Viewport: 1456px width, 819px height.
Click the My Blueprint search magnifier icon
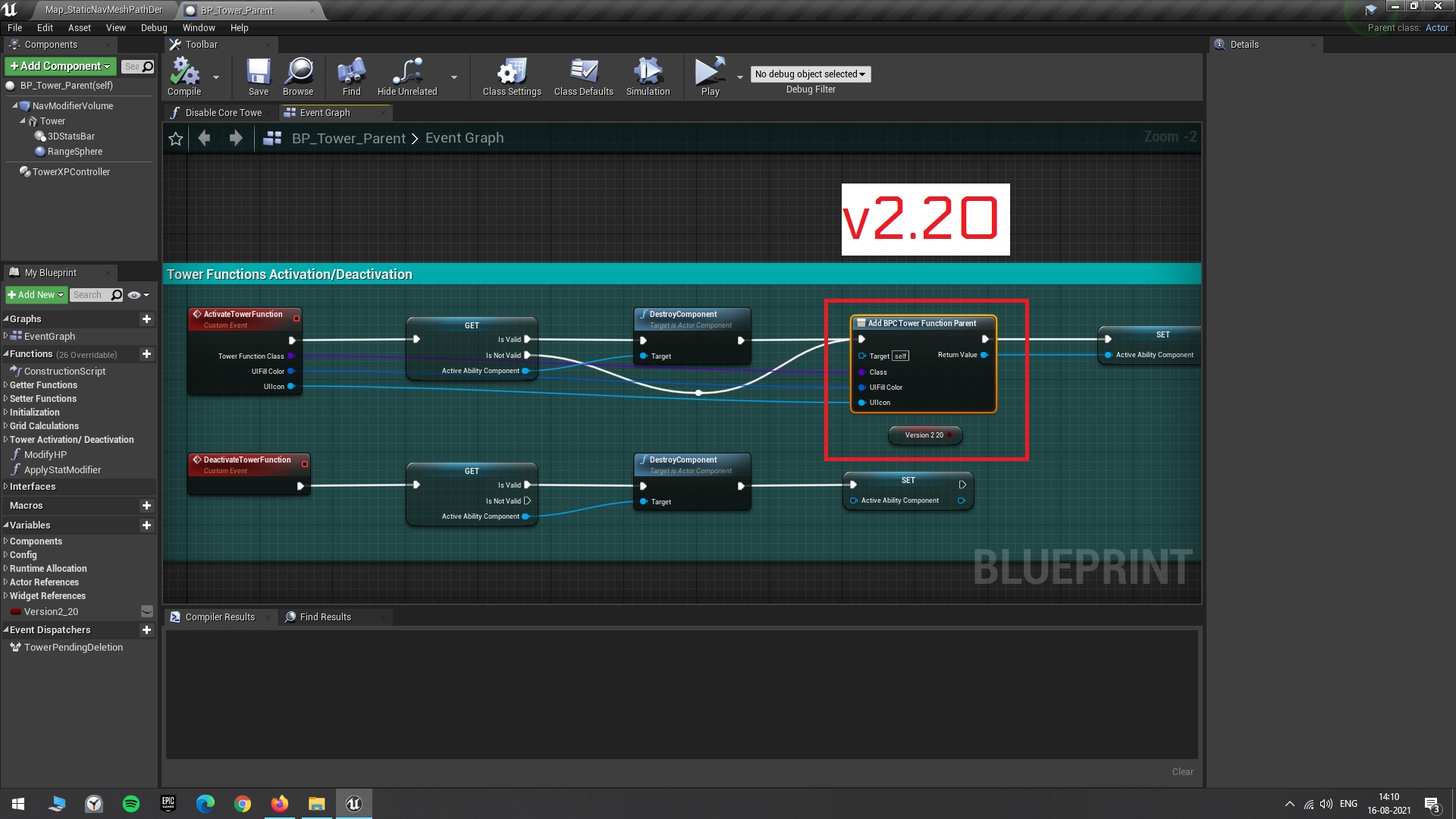tap(116, 295)
